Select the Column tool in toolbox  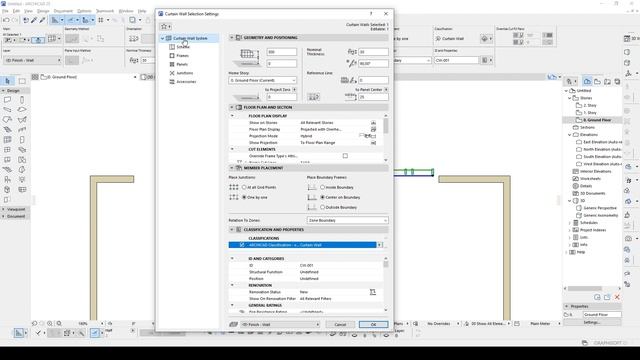pyautogui.click(x=22, y=100)
